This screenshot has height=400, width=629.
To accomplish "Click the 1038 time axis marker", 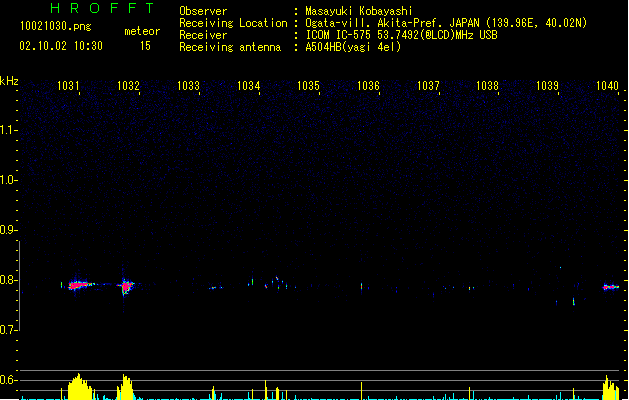I will (487, 86).
